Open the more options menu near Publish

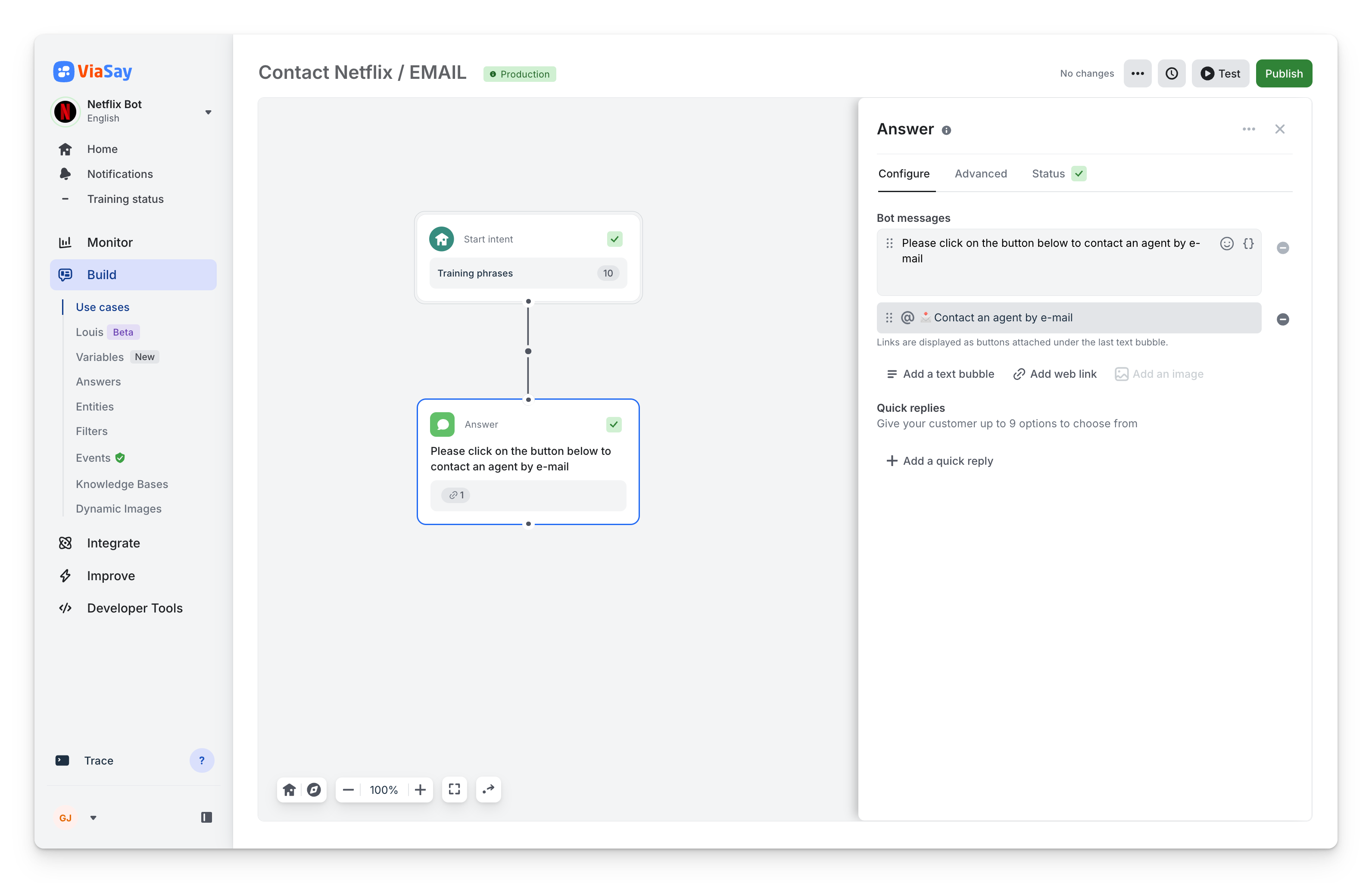pyautogui.click(x=1138, y=73)
